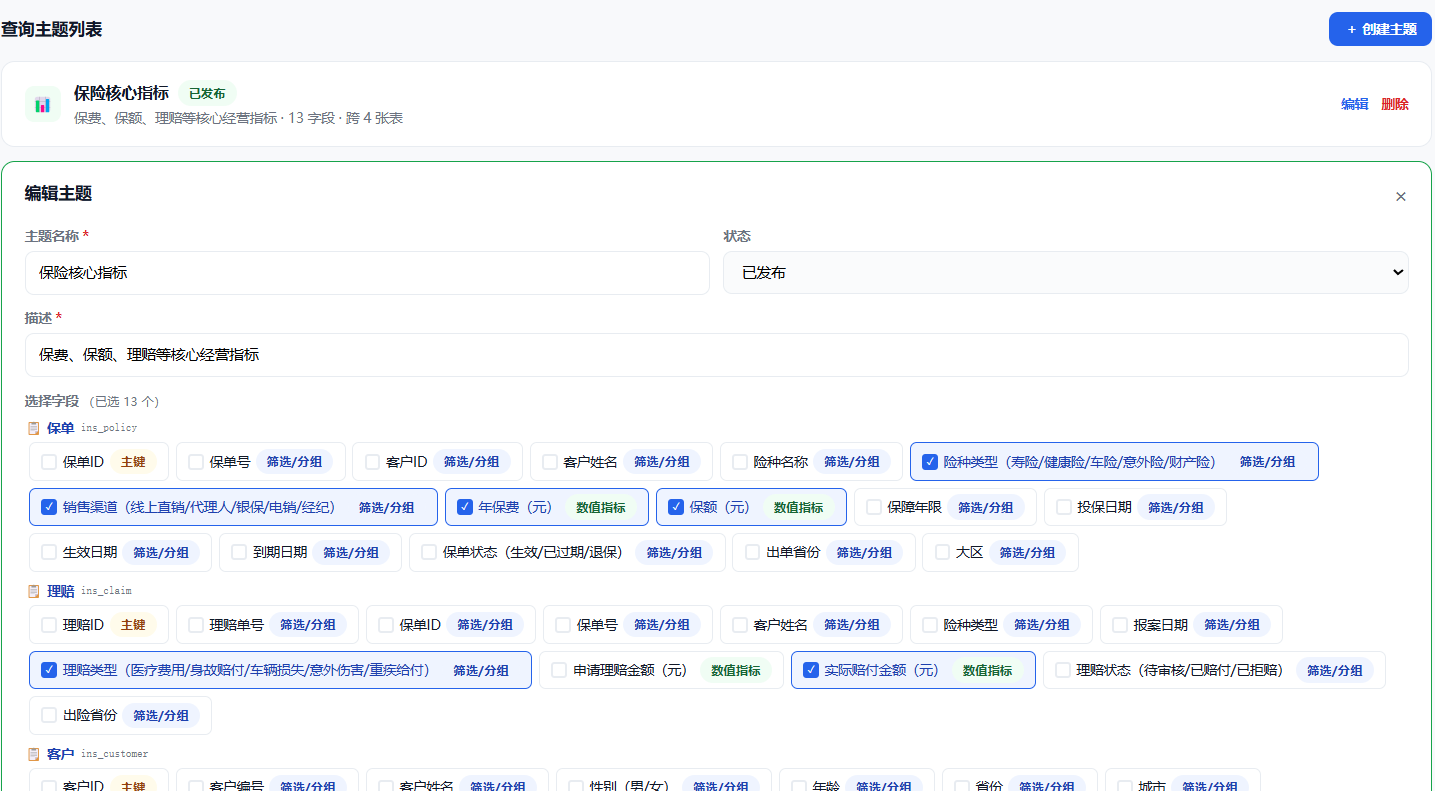
Task: Click the clipboard icon beside 客户 ins_customer
Action: click(34, 754)
